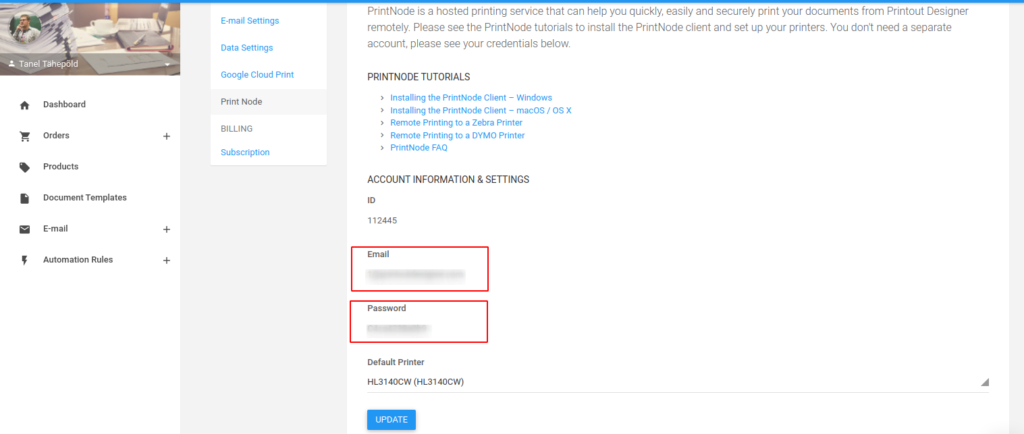Open E-mail Settings page

coord(249,21)
